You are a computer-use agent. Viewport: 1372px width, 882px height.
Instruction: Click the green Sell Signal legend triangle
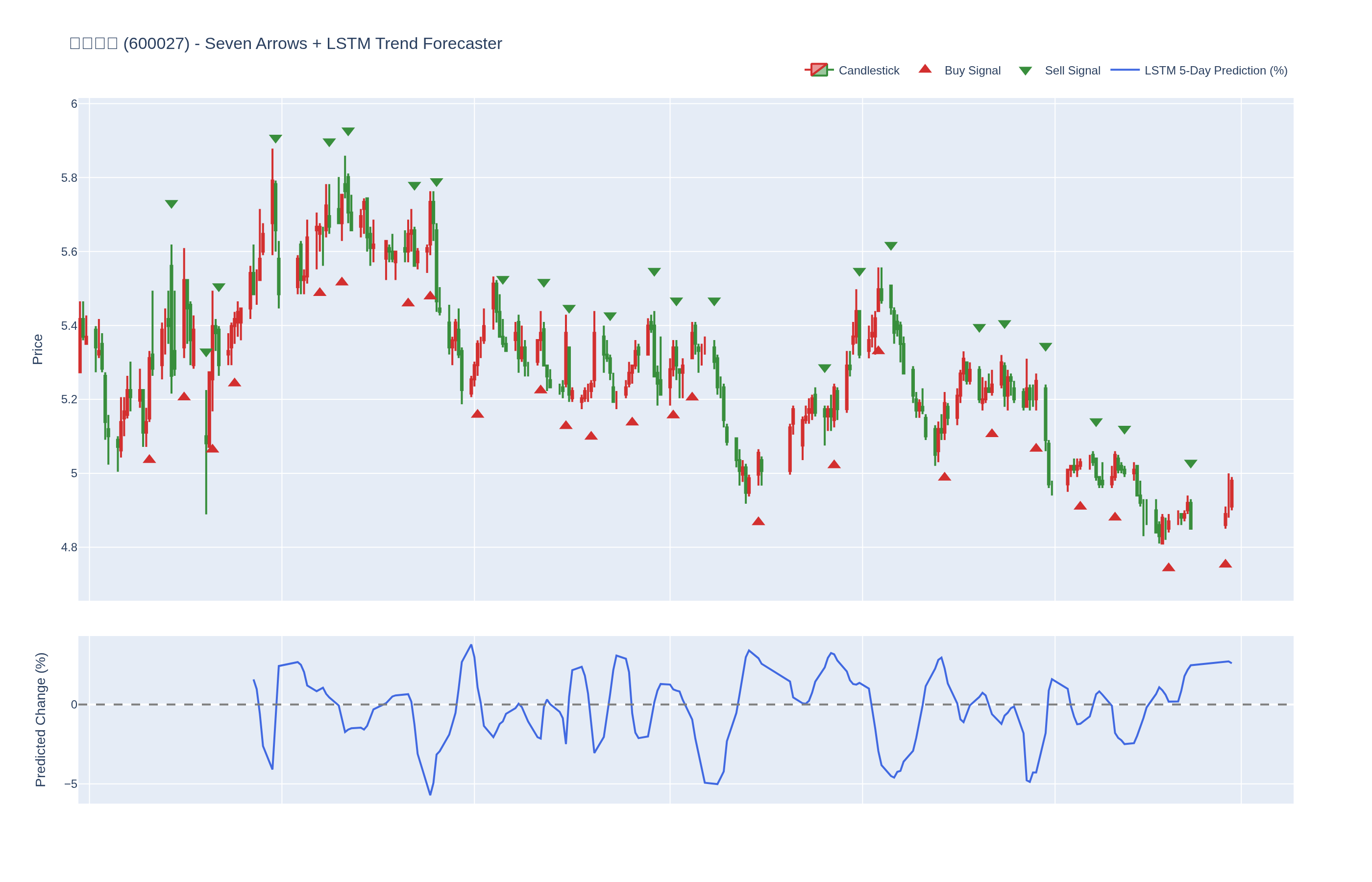(1025, 71)
